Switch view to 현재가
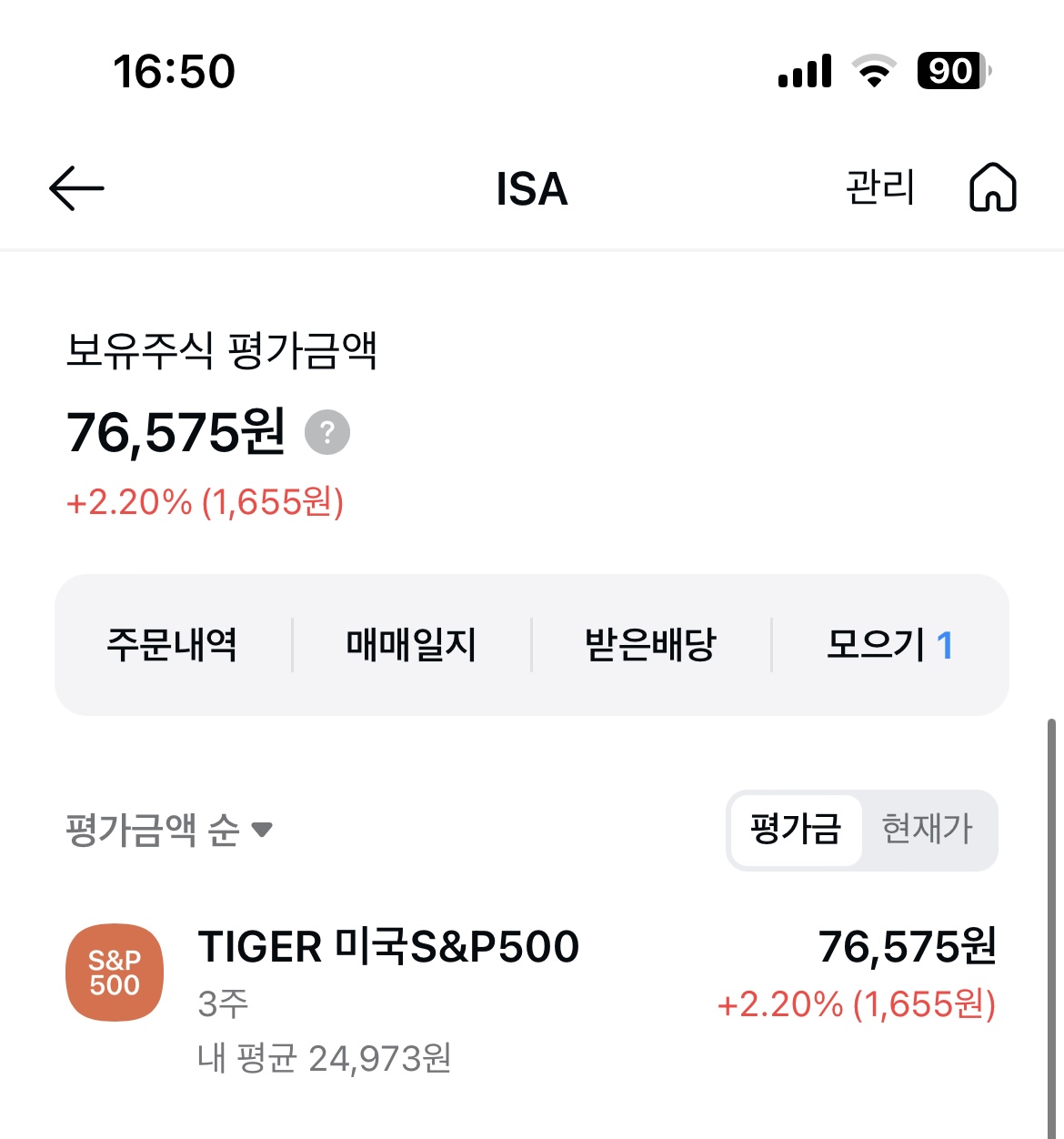1064x1139 pixels. click(927, 830)
